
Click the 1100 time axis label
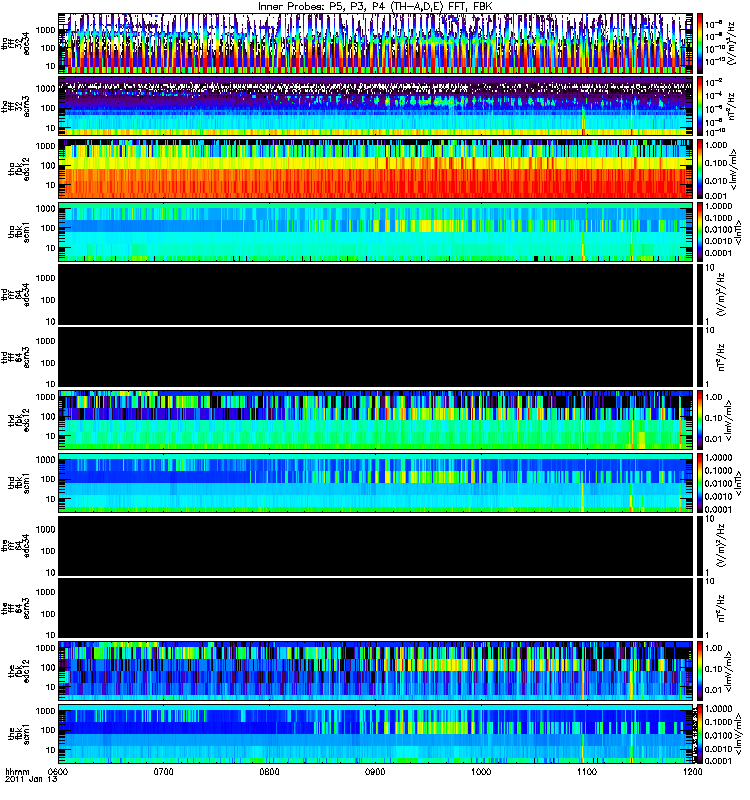(x=587, y=771)
